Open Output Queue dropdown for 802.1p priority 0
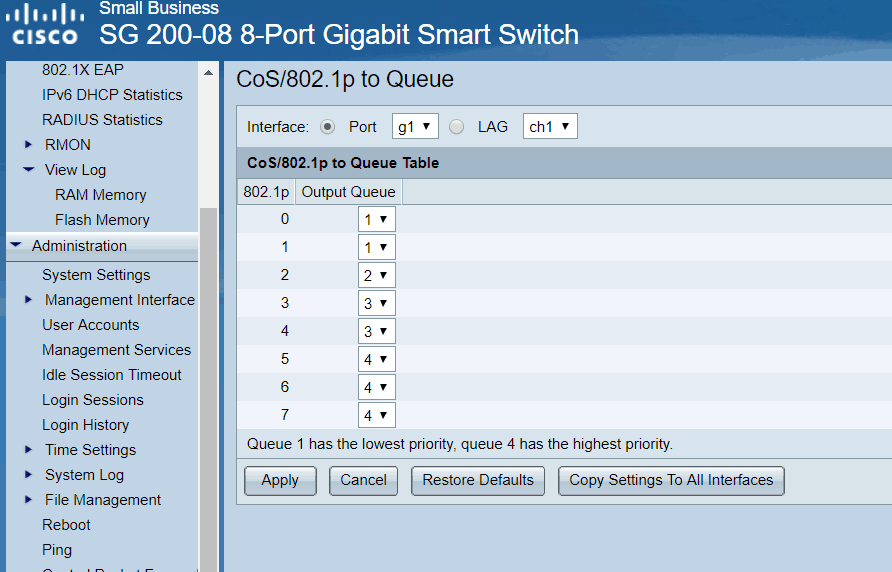 point(377,220)
